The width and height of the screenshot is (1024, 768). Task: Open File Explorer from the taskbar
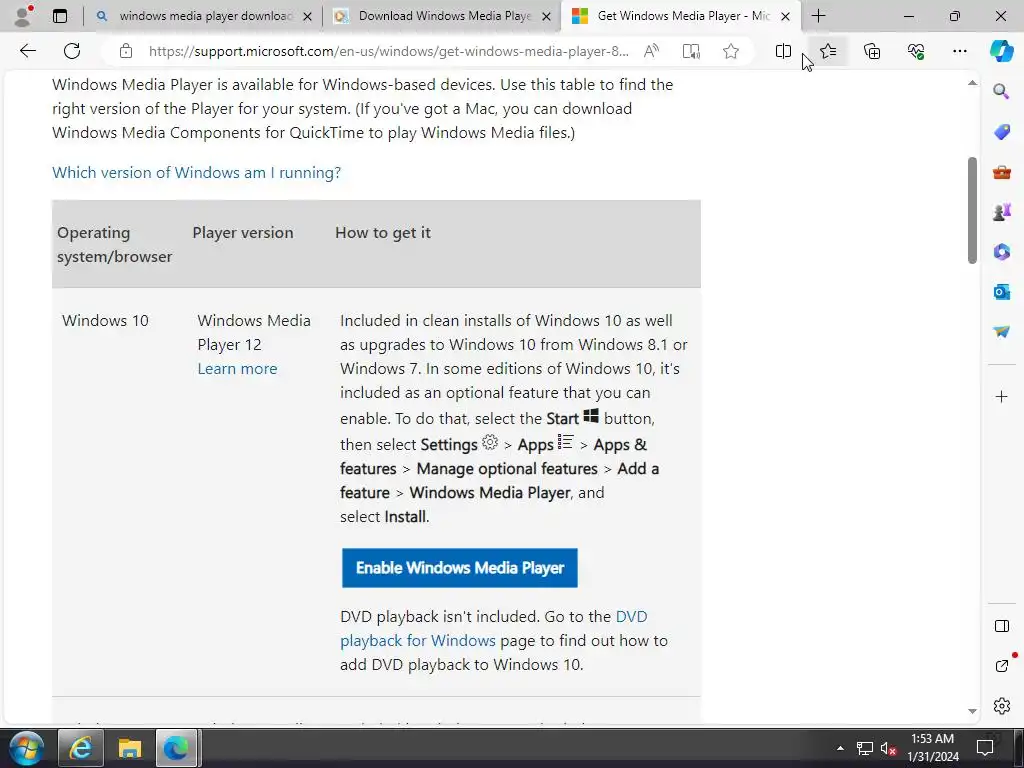129,748
